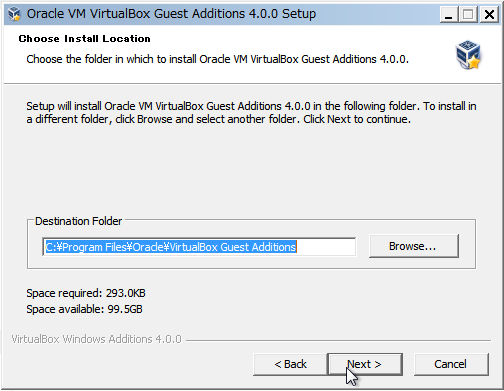Image resolution: width=504 pixels, height=391 pixels.
Task: Click the disabled maximize button in title bar
Action: point(468,14)
